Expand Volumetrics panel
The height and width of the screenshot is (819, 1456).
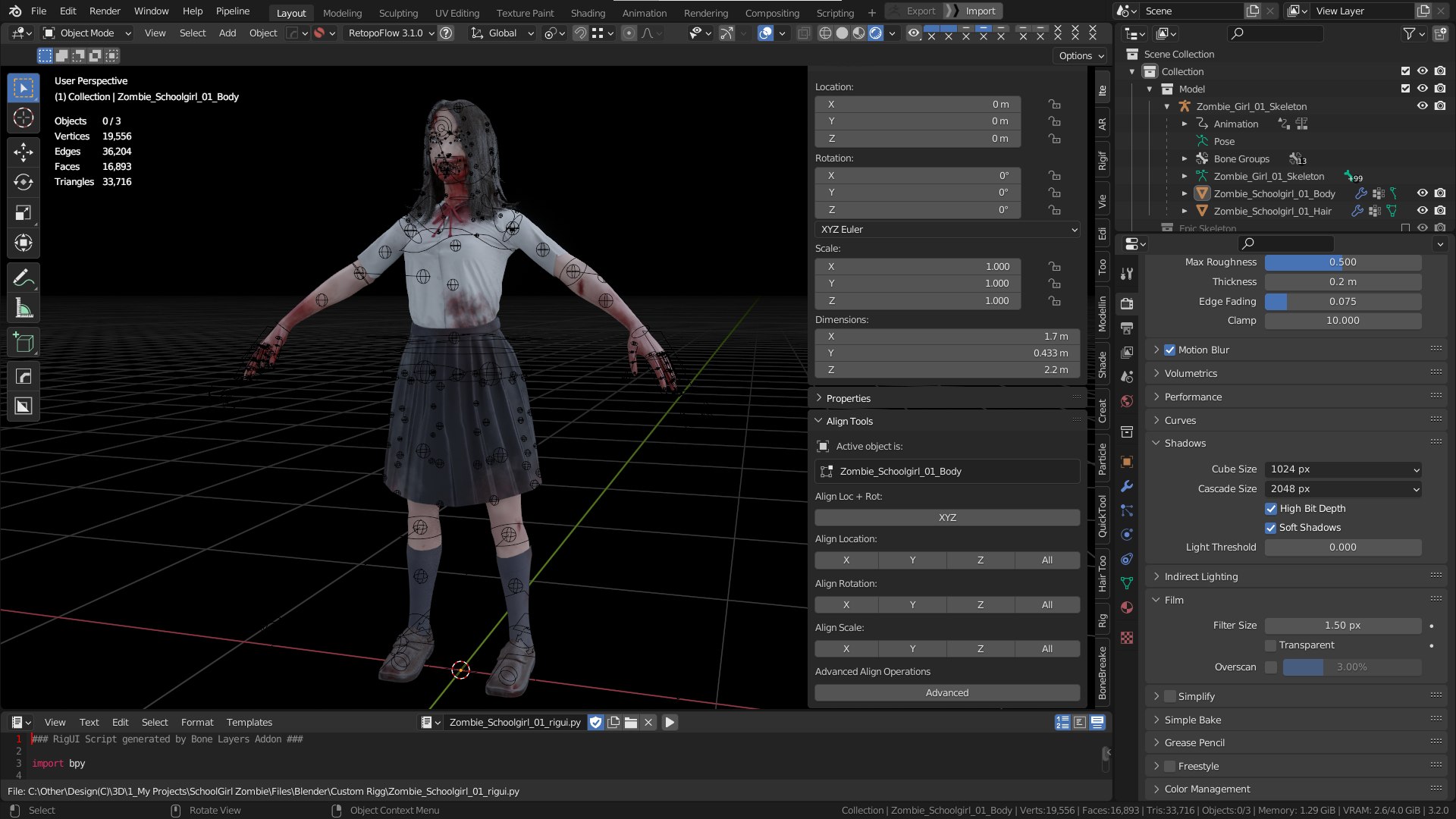tap(1191, 374)
